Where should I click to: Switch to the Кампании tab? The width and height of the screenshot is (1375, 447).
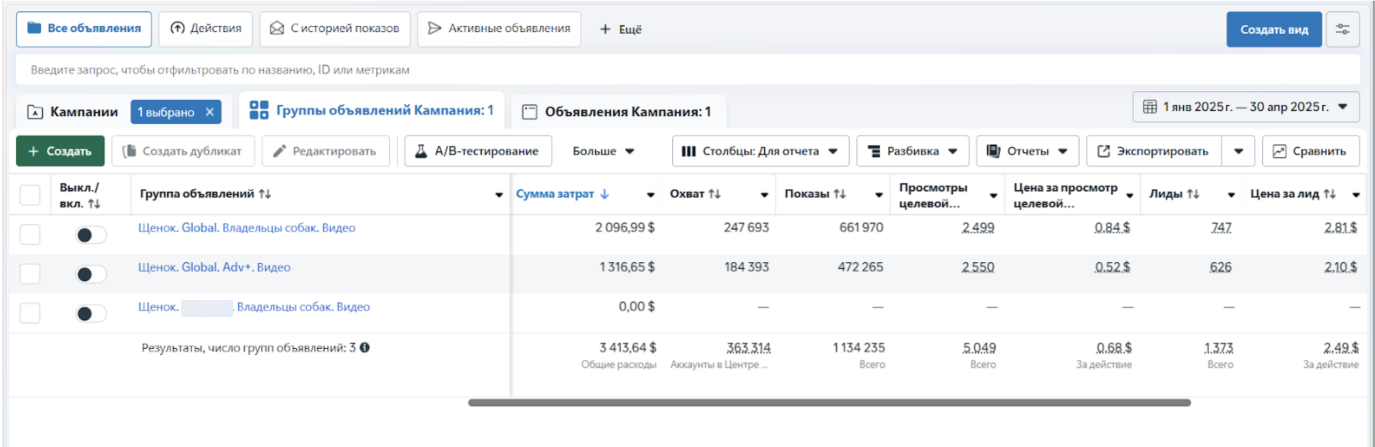73,112
